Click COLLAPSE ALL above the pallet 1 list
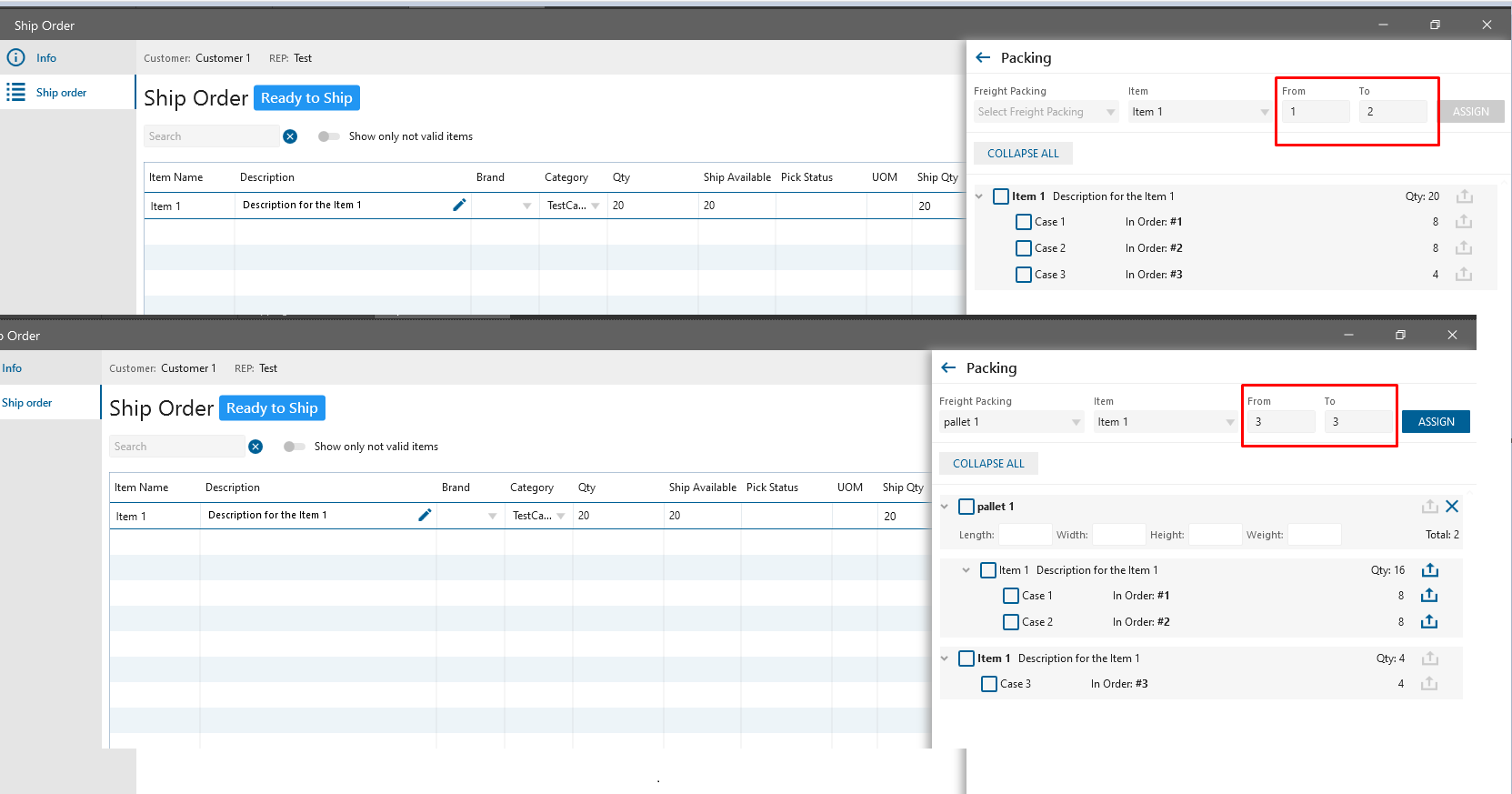This screenshot has width=1512, height=794. click(988, 464)
